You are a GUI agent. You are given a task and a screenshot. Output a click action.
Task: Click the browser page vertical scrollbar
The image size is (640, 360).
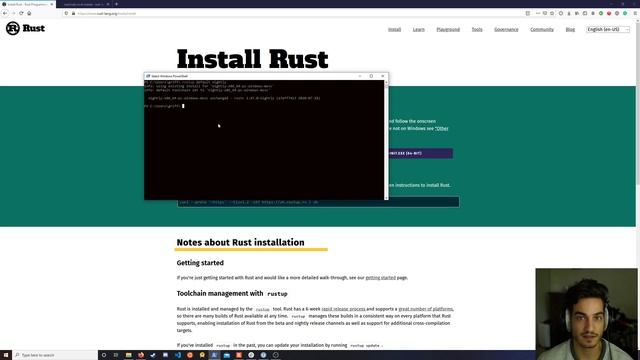pos(638,184)
